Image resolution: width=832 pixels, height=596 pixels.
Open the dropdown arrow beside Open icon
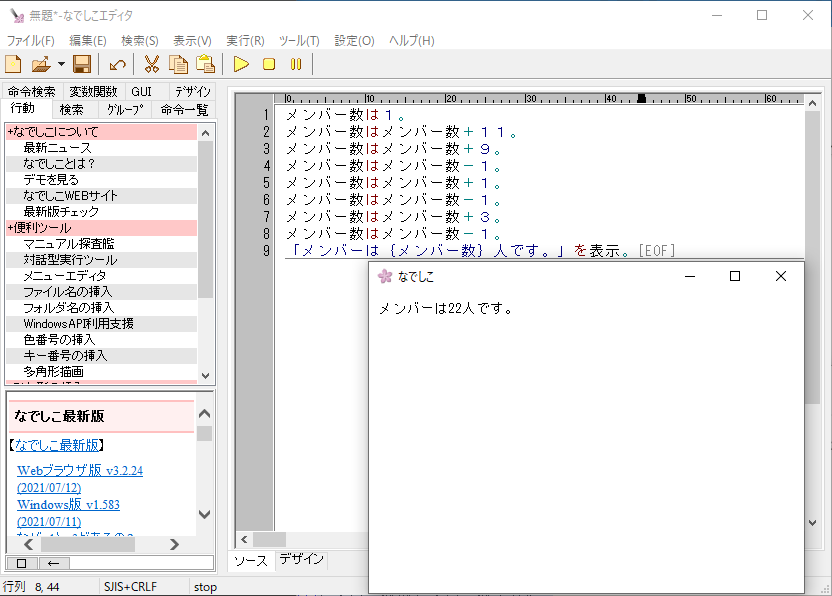61,65
